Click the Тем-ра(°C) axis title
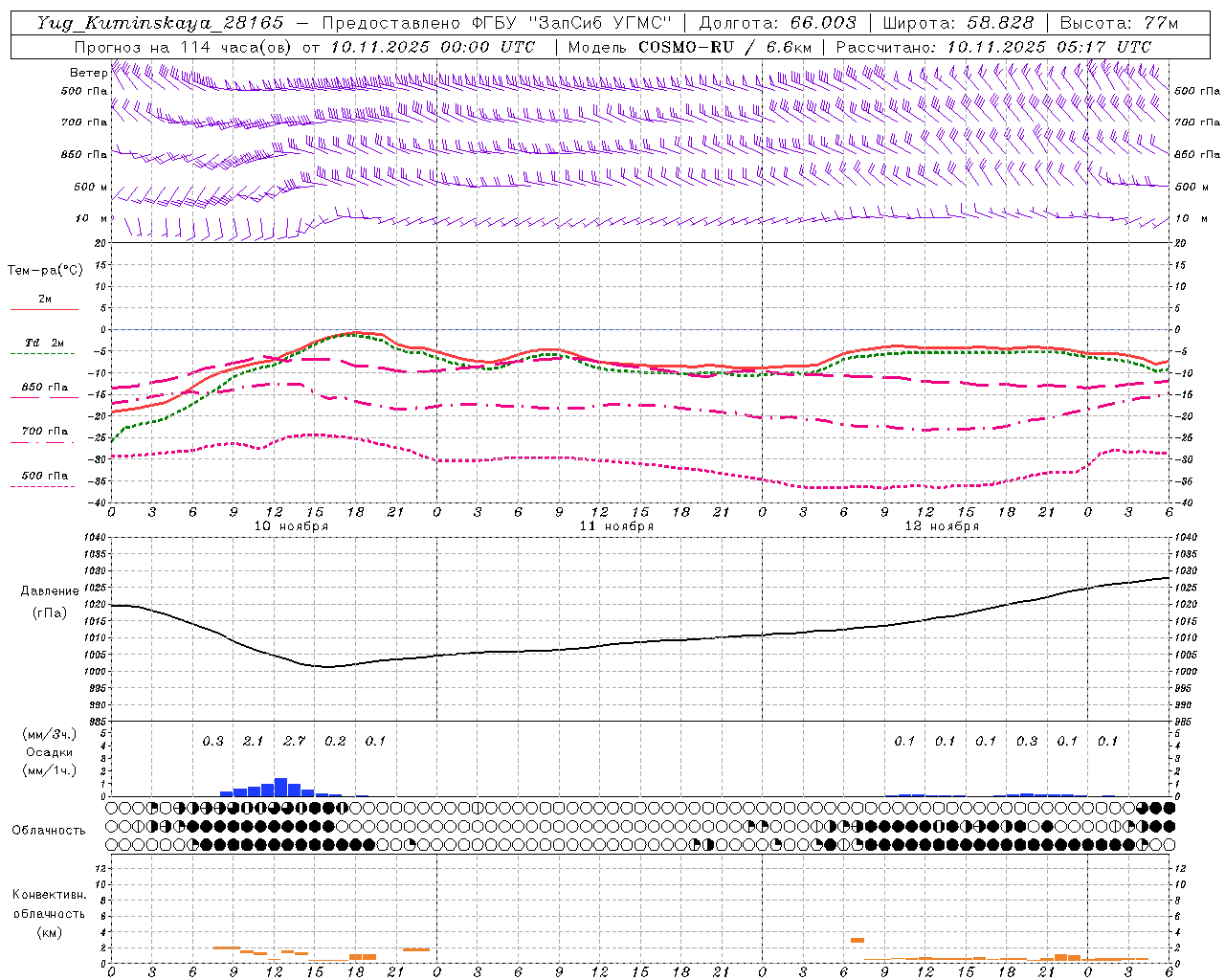The image size is (1225, 980). (45, 271)
